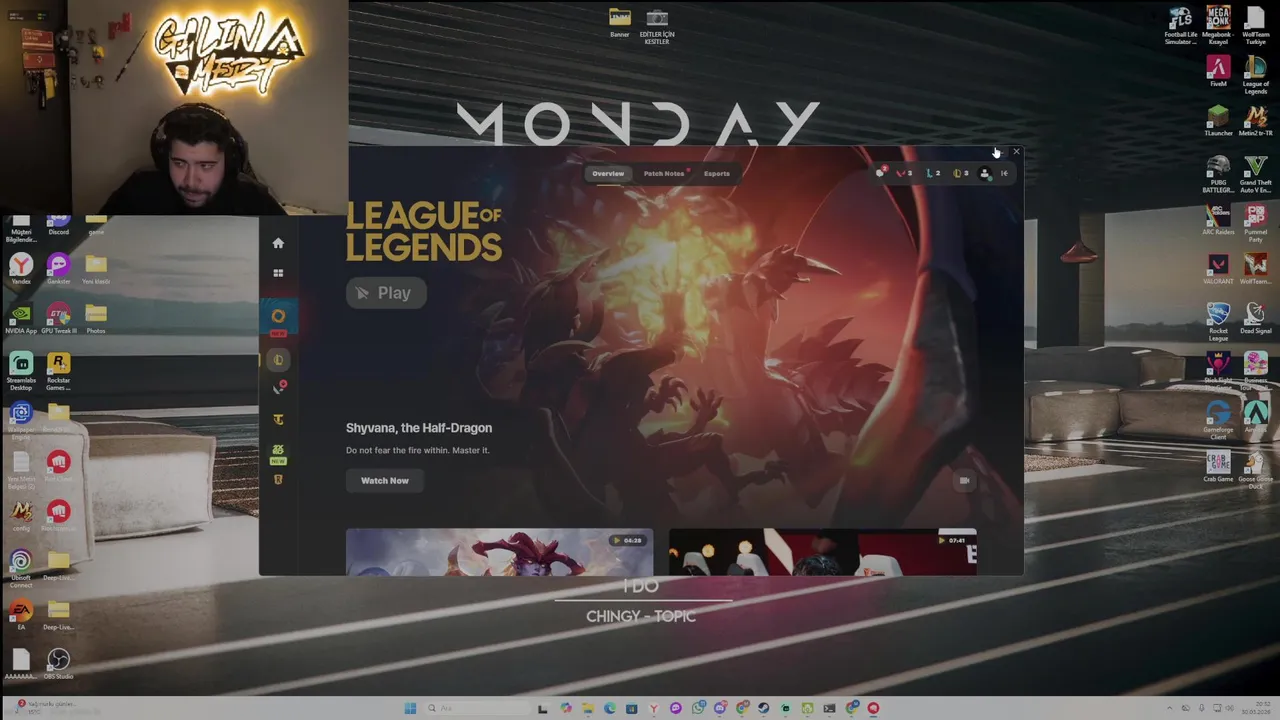The height and width of the screenshot is (720, 1280).
Task: Open the FiveM desktop shortcut
Action: click(x=1218, y=72)
